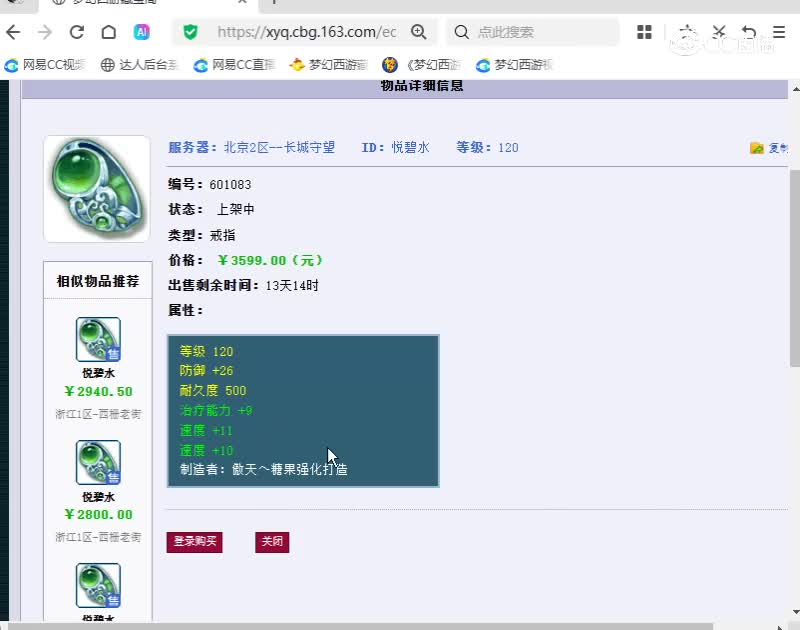Click the 相似物品推荐 header
This screenshot has height=630, width=800.
[98, 281]
